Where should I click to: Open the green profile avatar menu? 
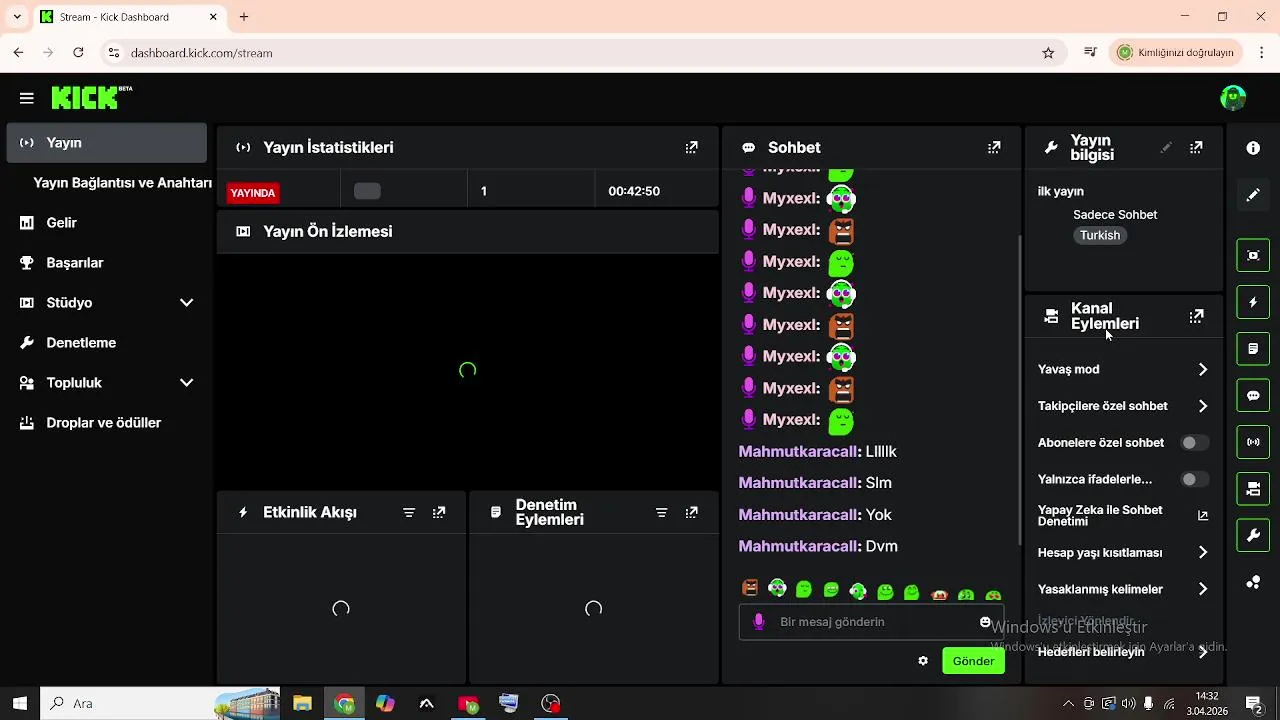point(1233,97)
